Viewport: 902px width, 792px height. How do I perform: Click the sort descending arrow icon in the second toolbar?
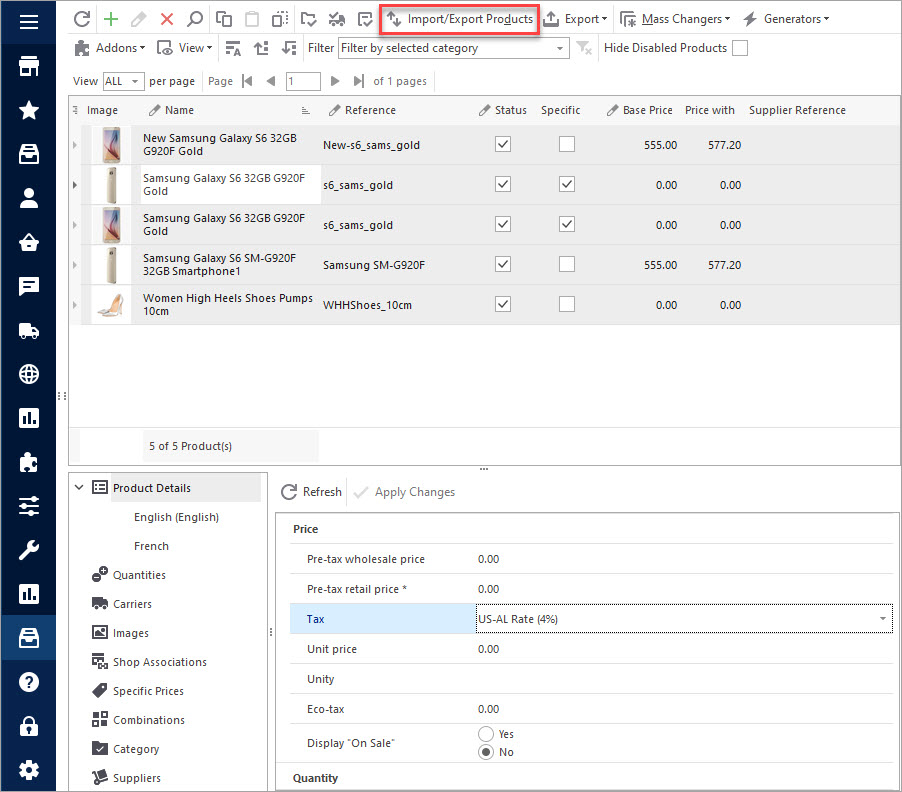coord(289,48)
